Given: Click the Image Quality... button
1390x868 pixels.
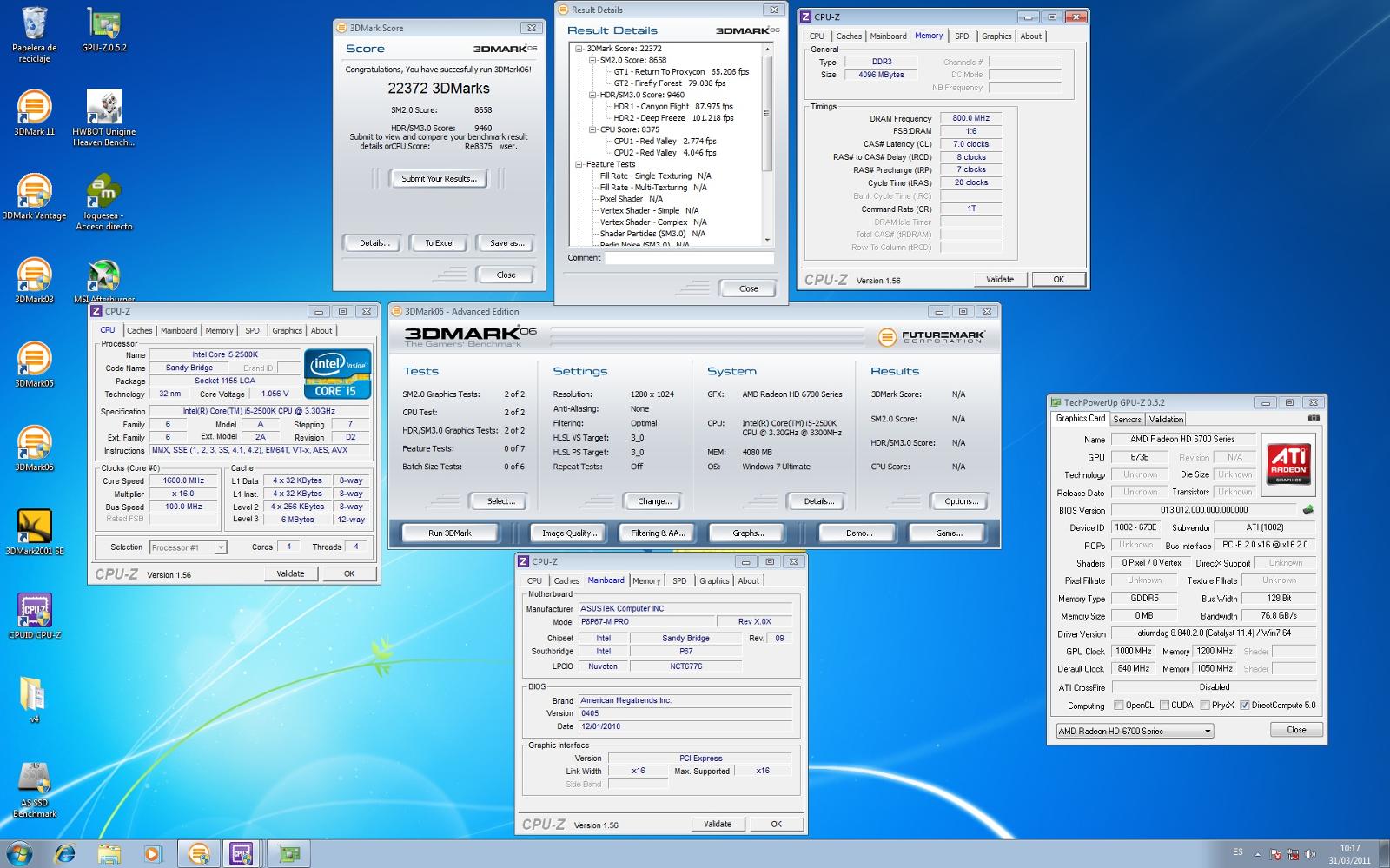Looking at the screenshot, I should click(x=570, y=533).
